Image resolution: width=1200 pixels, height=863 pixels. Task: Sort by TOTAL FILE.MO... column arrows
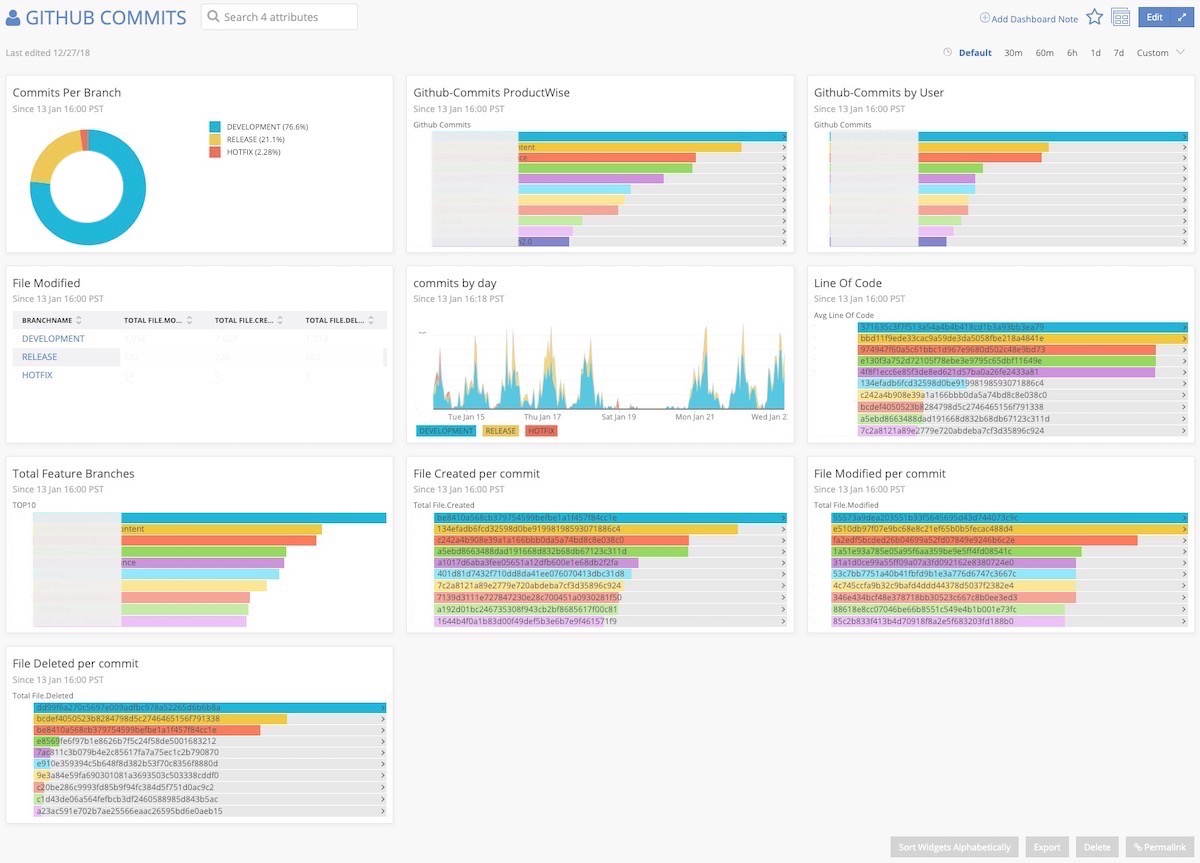tap(191, 321)
